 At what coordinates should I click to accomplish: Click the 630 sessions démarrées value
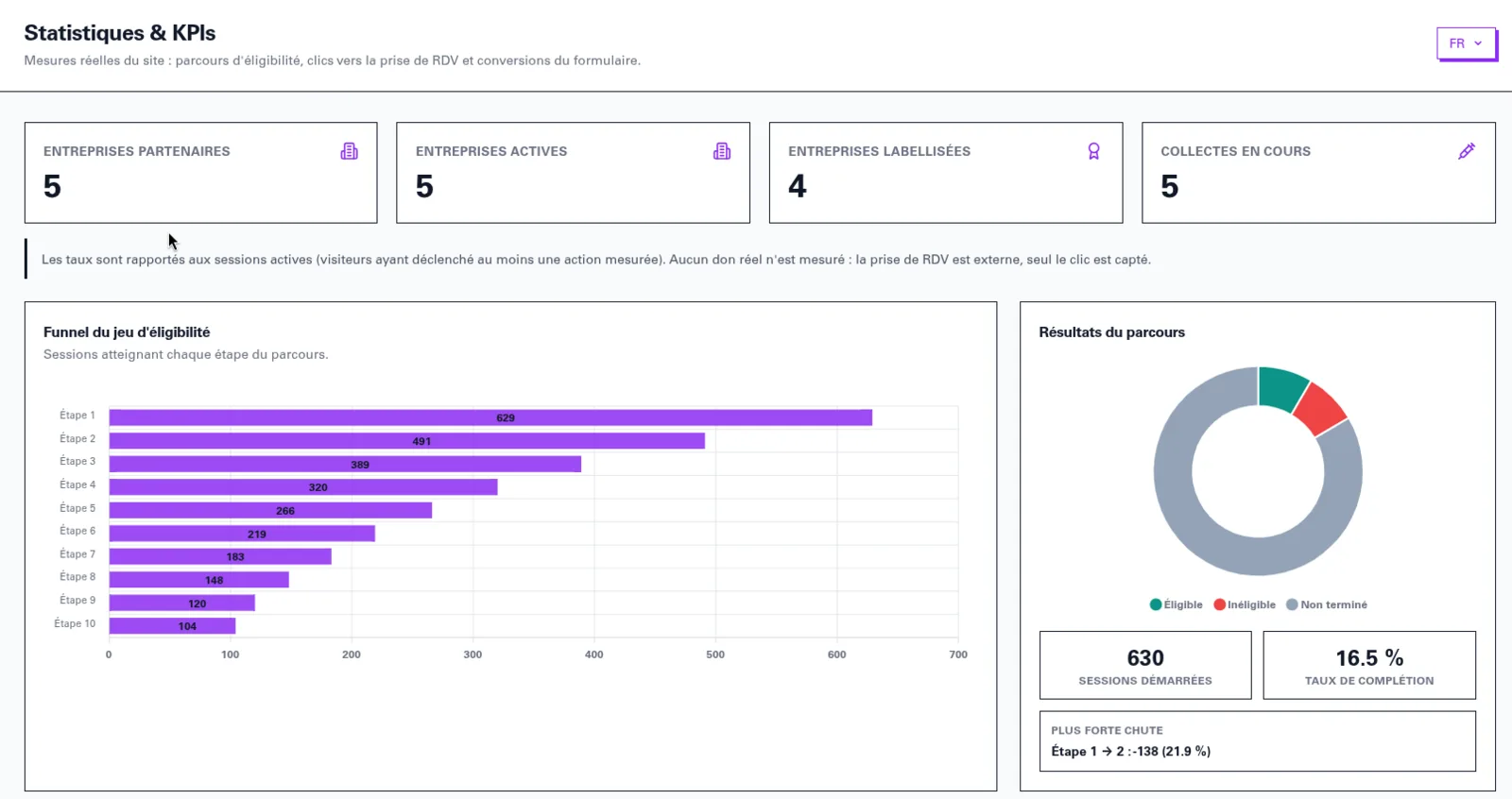pos(1145,658)
